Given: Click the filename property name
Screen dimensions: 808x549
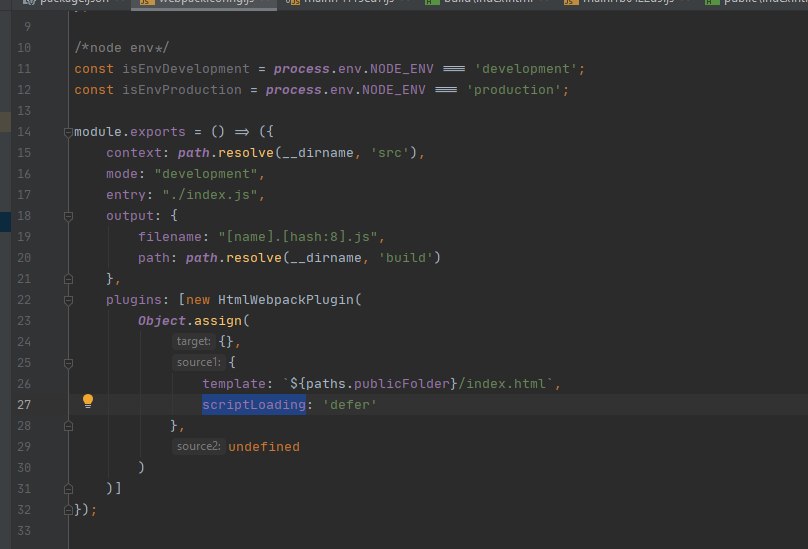Looking at the screenshot, I should pos(170,237).
